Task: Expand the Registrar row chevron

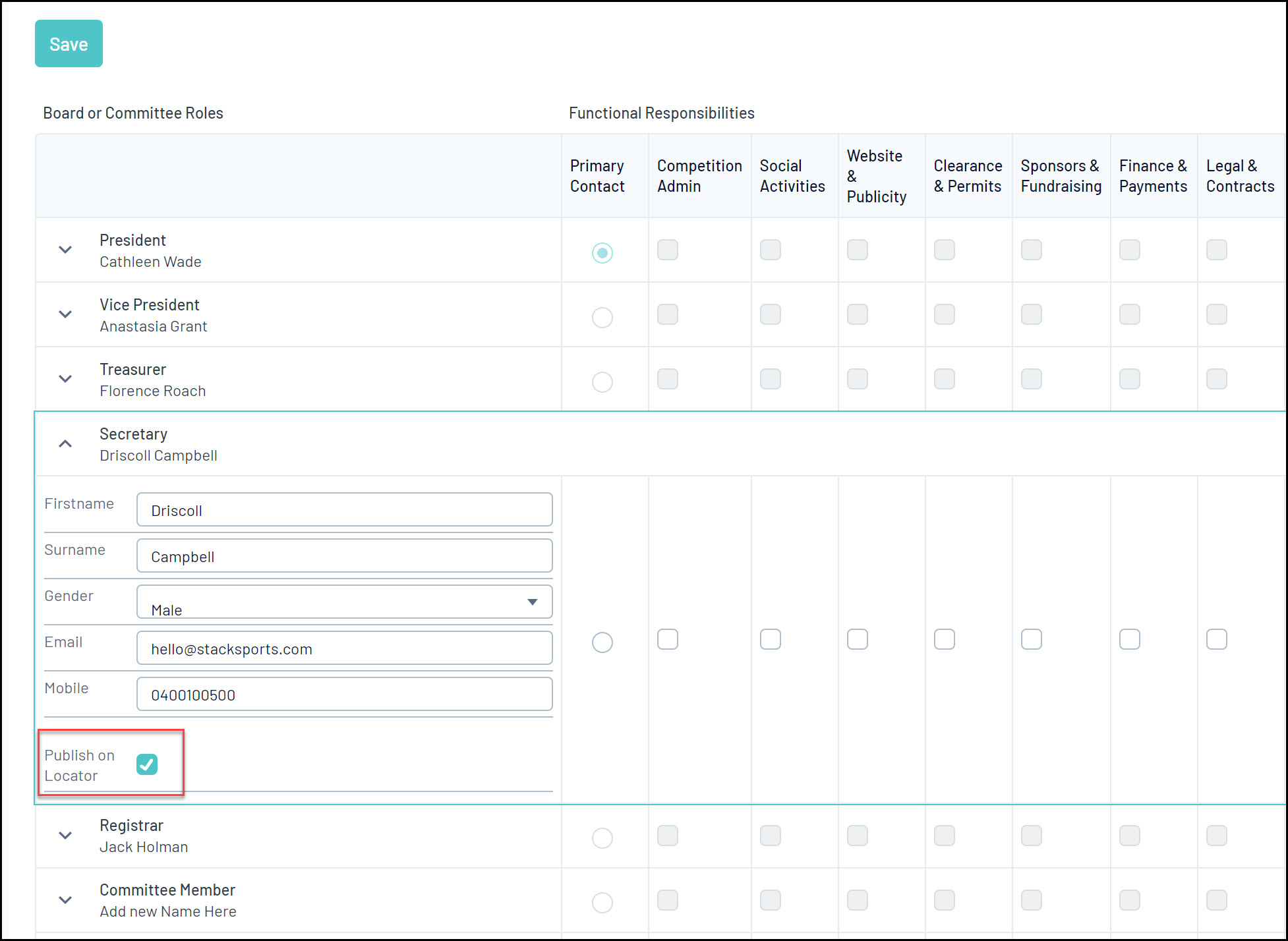Action: [x=65, y=836]
